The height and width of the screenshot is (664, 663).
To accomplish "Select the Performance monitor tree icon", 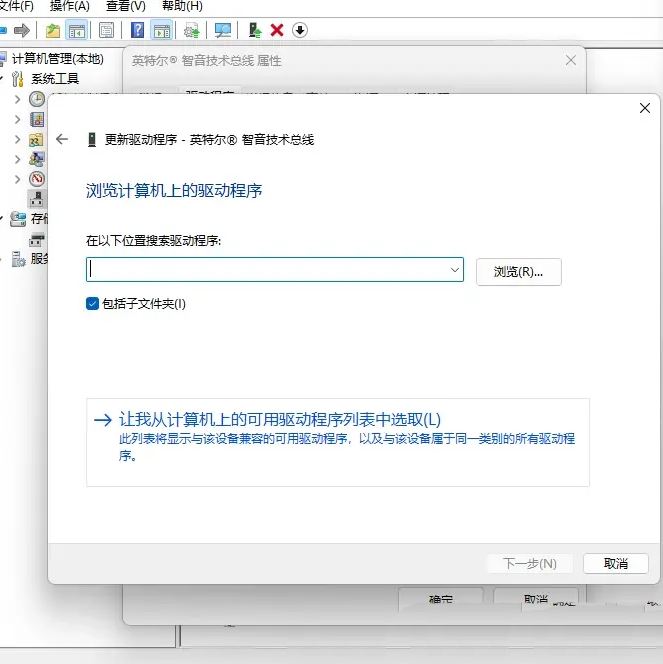I will click(x=37, y=179).
